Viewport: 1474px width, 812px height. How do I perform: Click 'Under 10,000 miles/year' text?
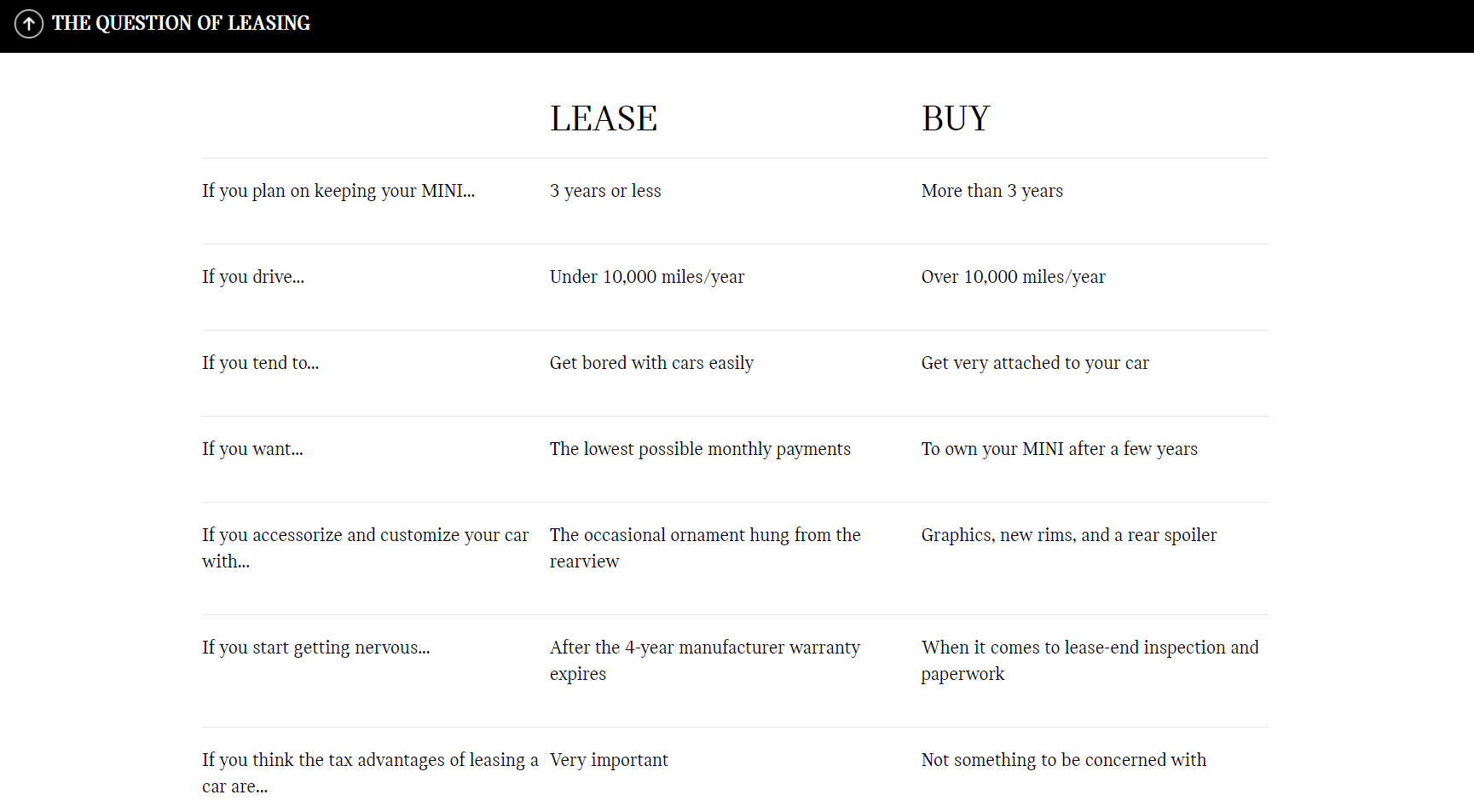647,277
